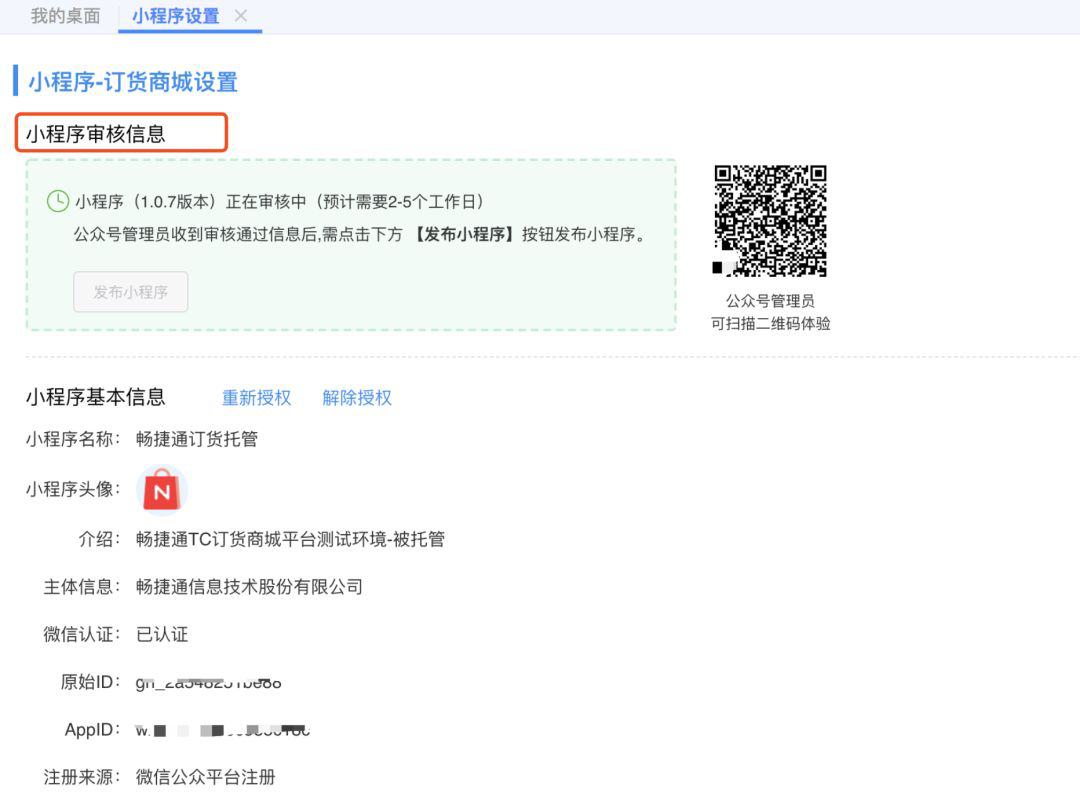Click the 原始ID value
1080x812 pixels.
[x=209, y=683]
